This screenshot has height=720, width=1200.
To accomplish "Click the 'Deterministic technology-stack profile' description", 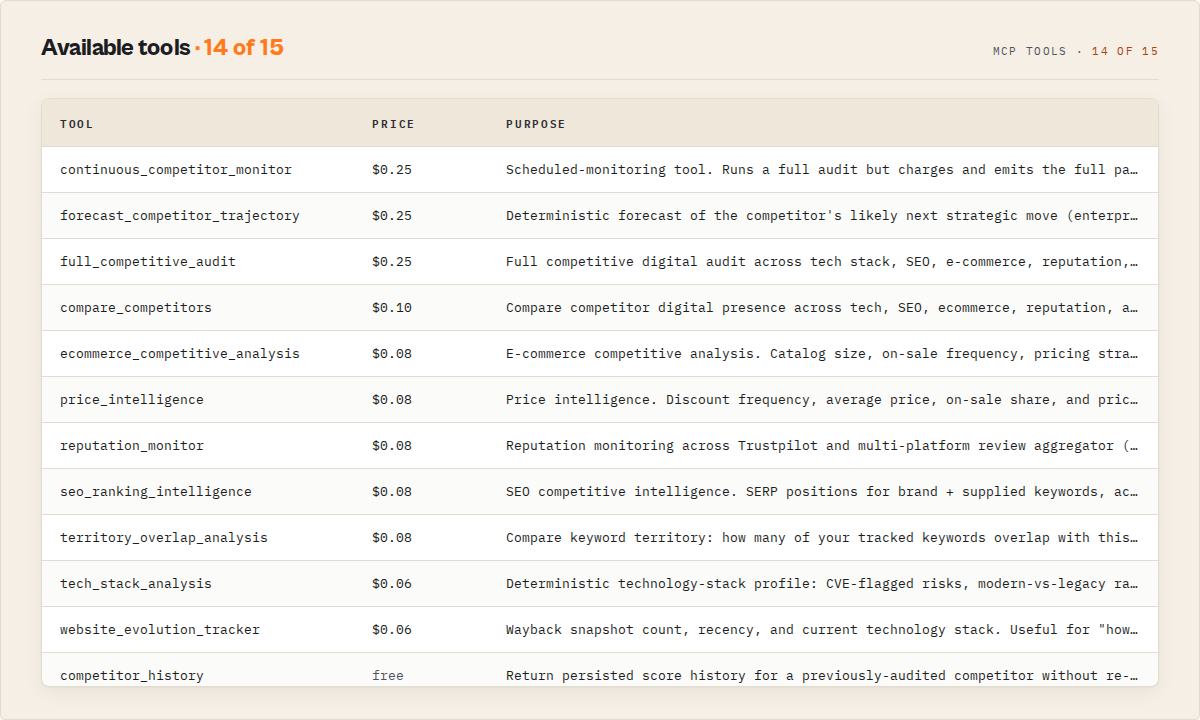I will (x=822, y=584).
